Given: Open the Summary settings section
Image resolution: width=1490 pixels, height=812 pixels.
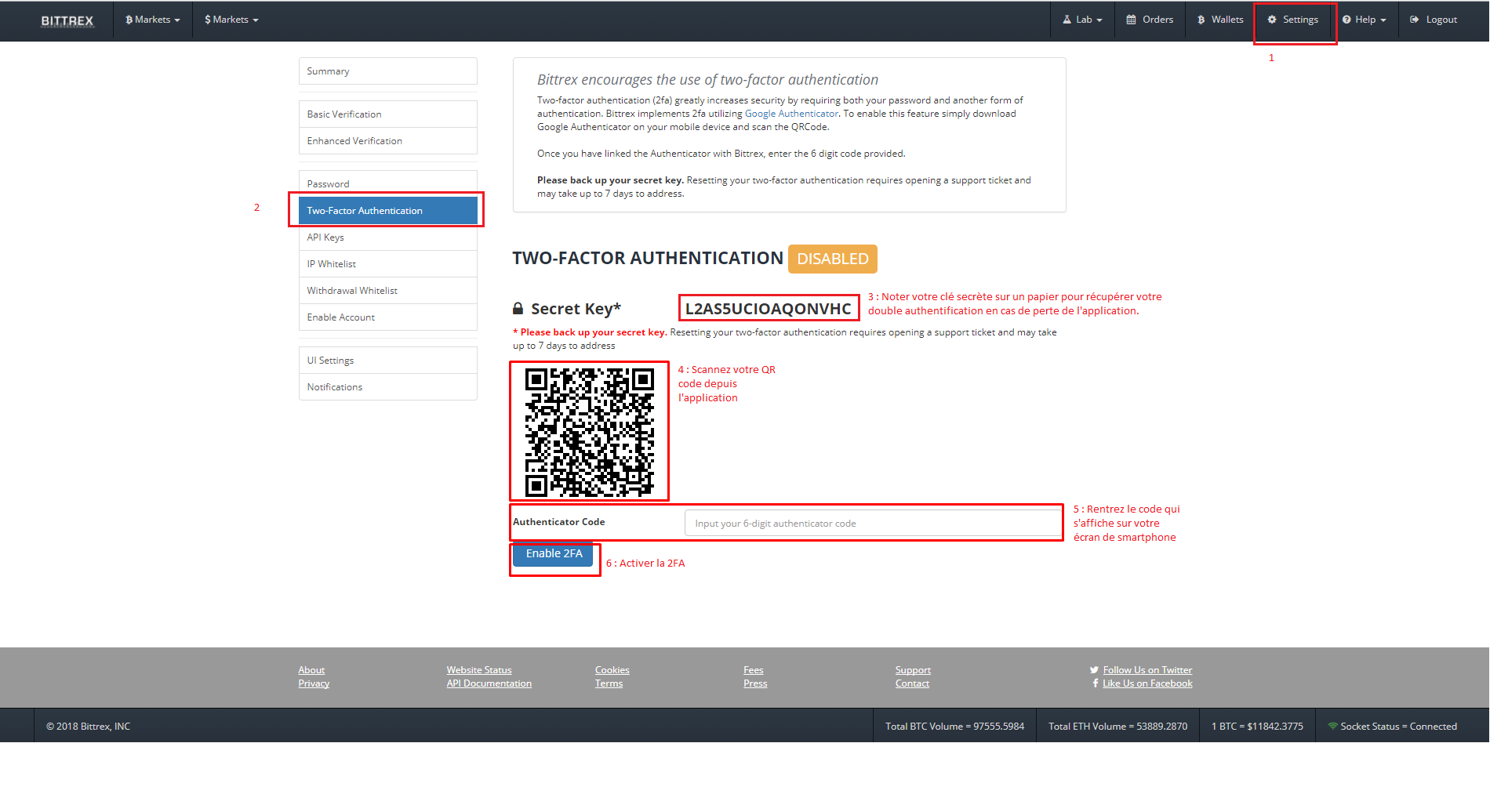Looking at the screenshot, I should 388,71.
